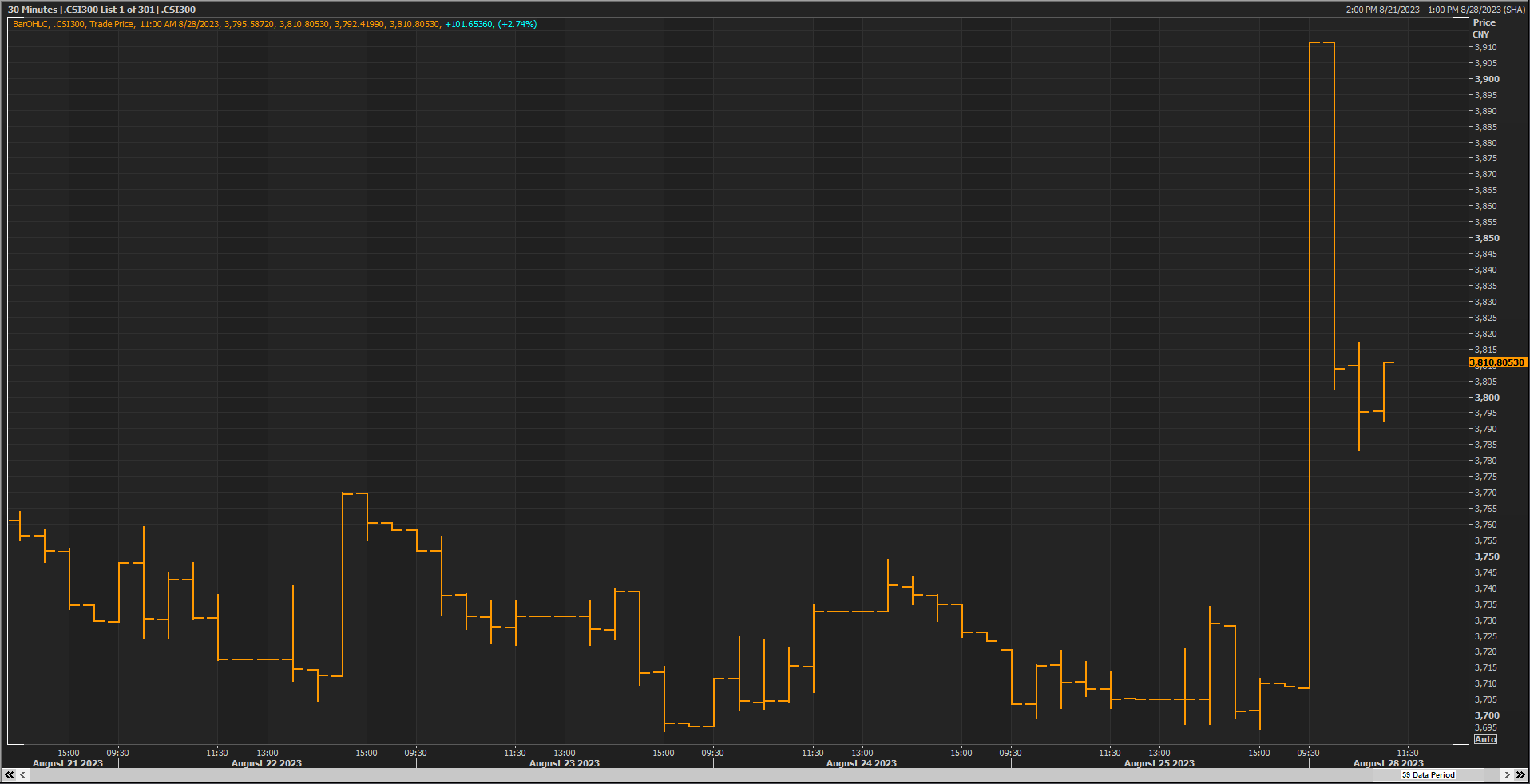The image size is (1530, 784).
Task: Click the August 25 2023 date label
Action: [x=1159, y=763]
